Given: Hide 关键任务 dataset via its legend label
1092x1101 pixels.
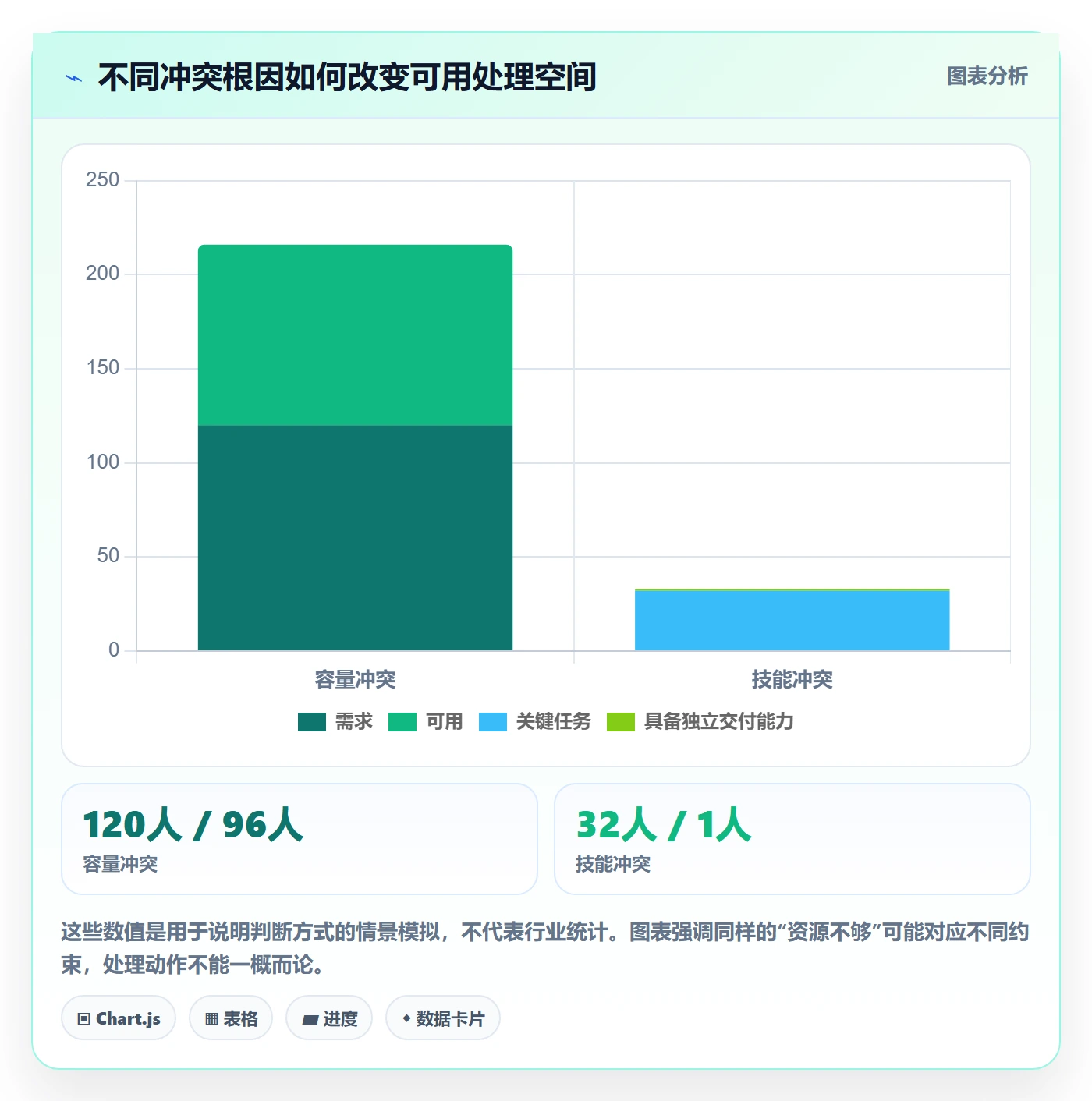Looking at the screenshot, I should (x=554, y=722).
